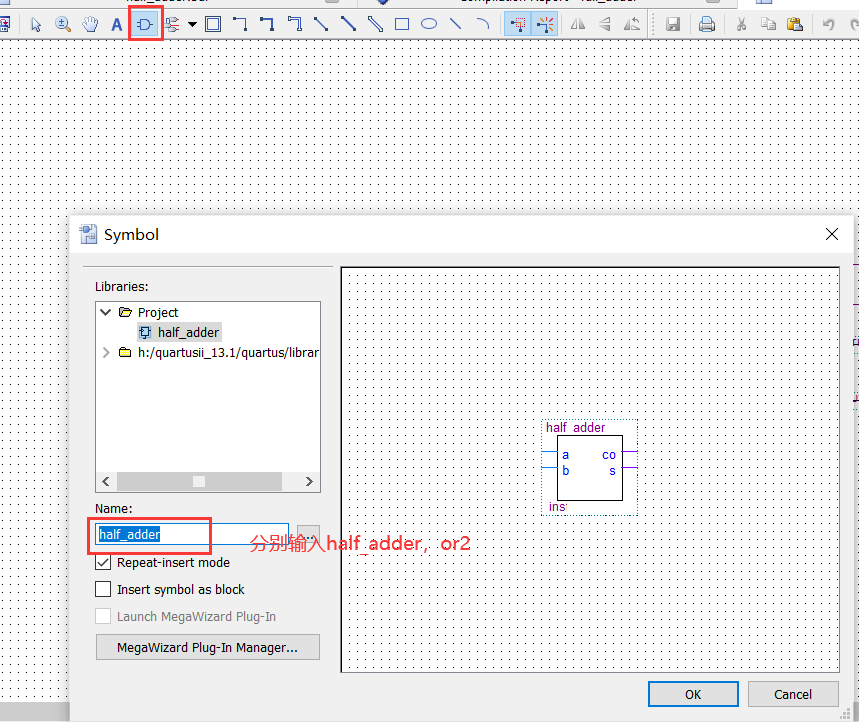Image resolution: width=859 pixels, height=722 pixels.
Task: Close the Symbol dialog window
Action: [x=832, y=234]
